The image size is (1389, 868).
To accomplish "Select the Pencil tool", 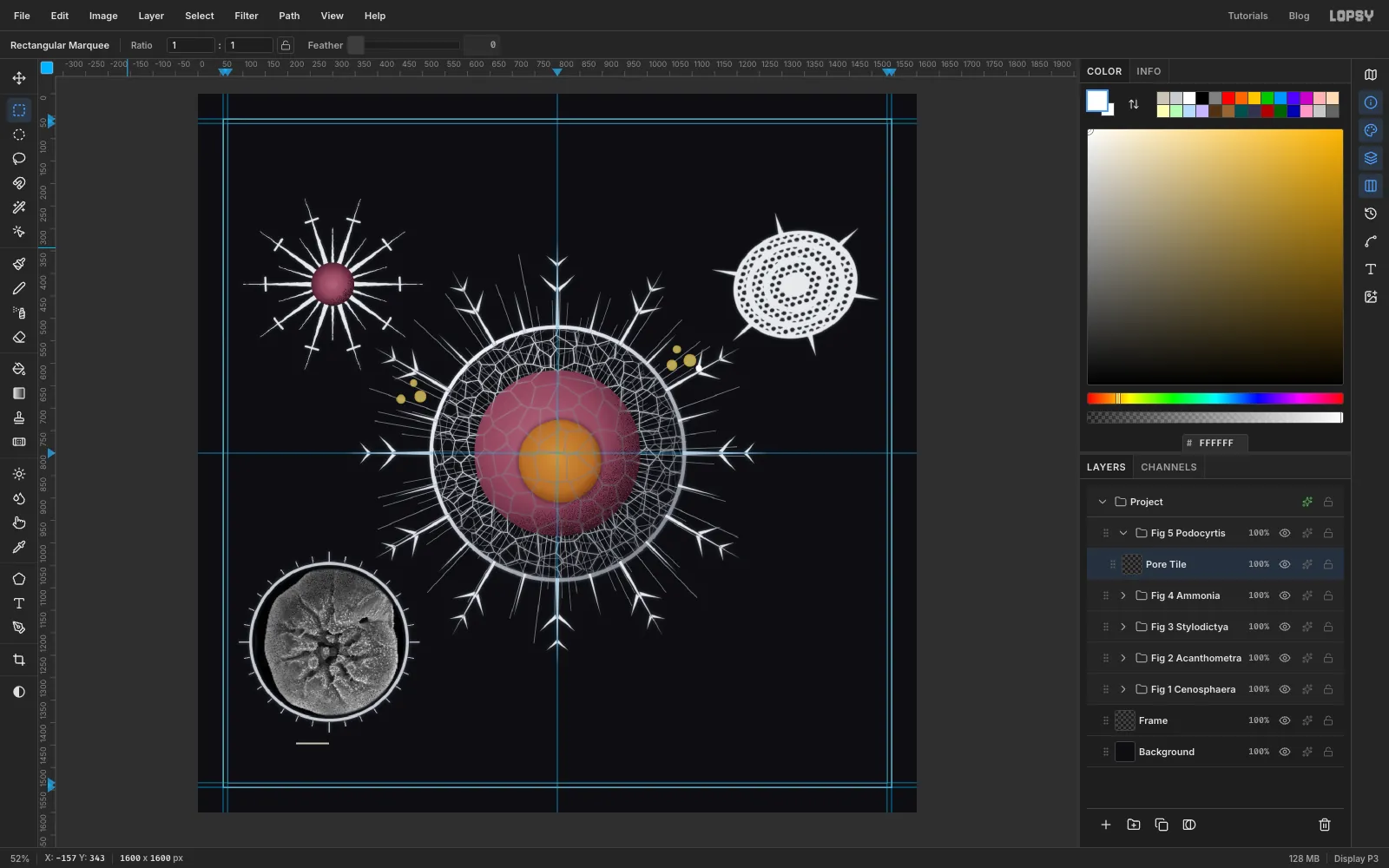I will (x=19, y=288).
